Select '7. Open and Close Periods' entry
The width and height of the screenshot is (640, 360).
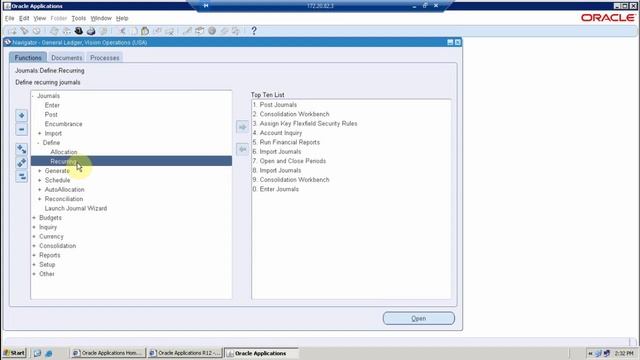tap(289, 161)
